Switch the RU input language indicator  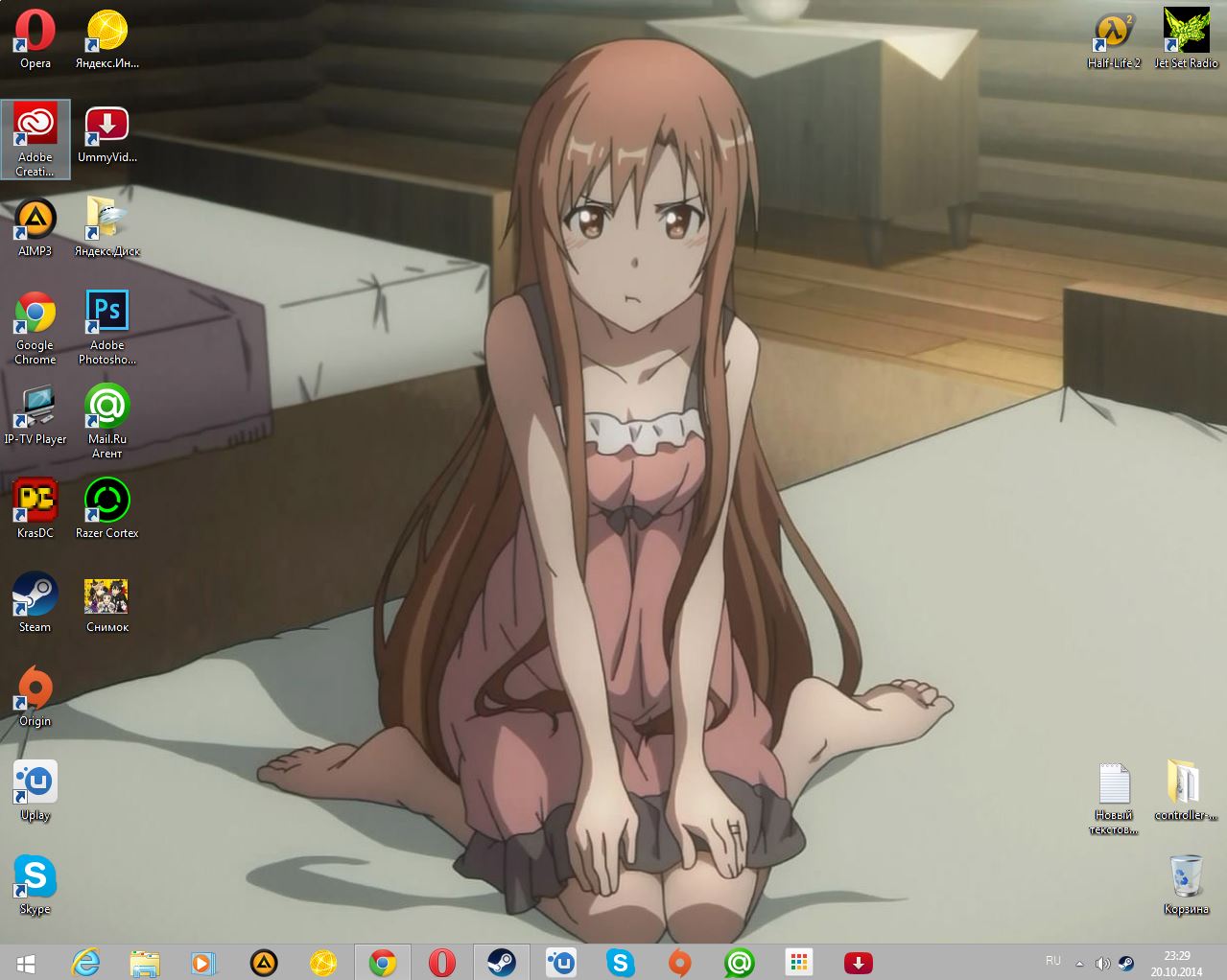tap(1053, 961)
